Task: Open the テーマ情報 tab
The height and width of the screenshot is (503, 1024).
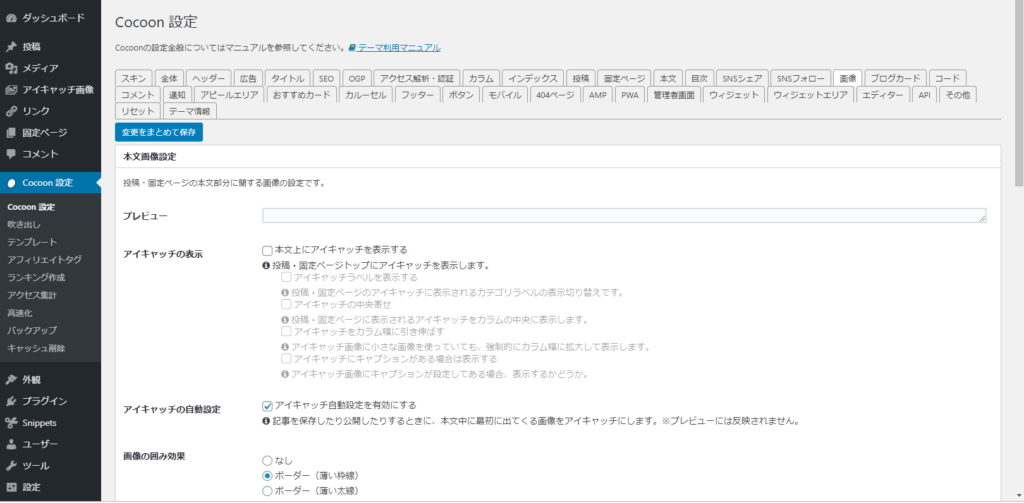Action: point(189,111)
